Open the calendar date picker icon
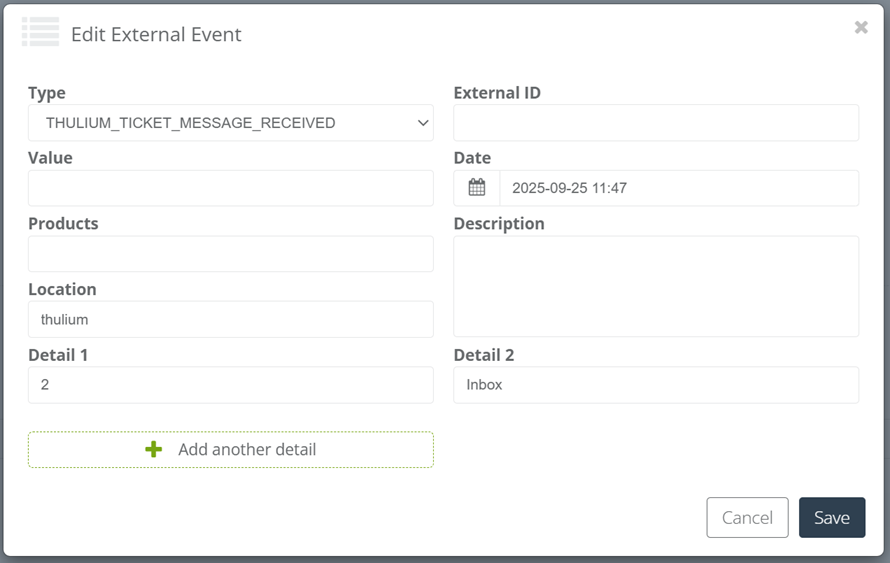890x563 pixels. 477,188
